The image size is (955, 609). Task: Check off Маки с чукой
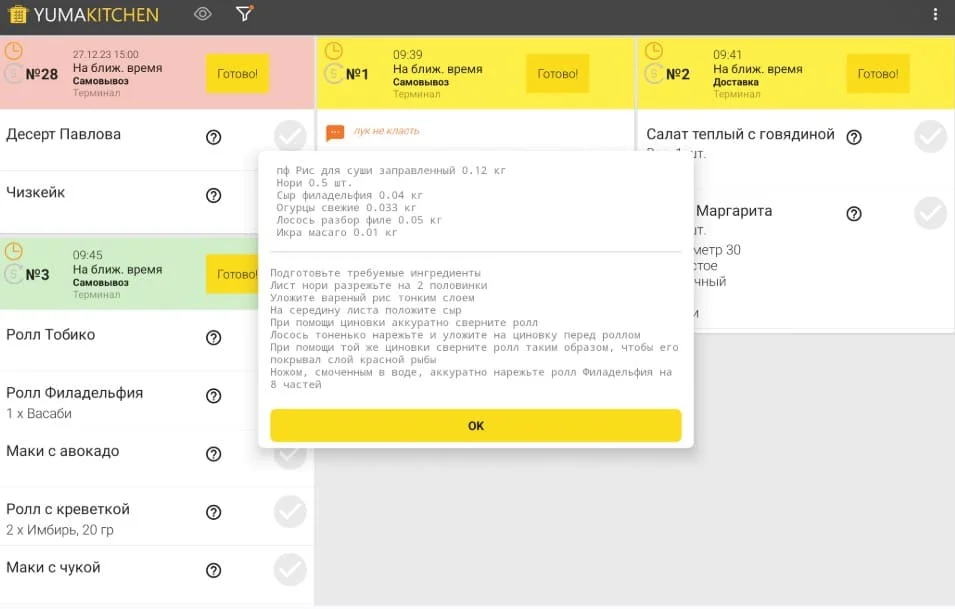290,569
